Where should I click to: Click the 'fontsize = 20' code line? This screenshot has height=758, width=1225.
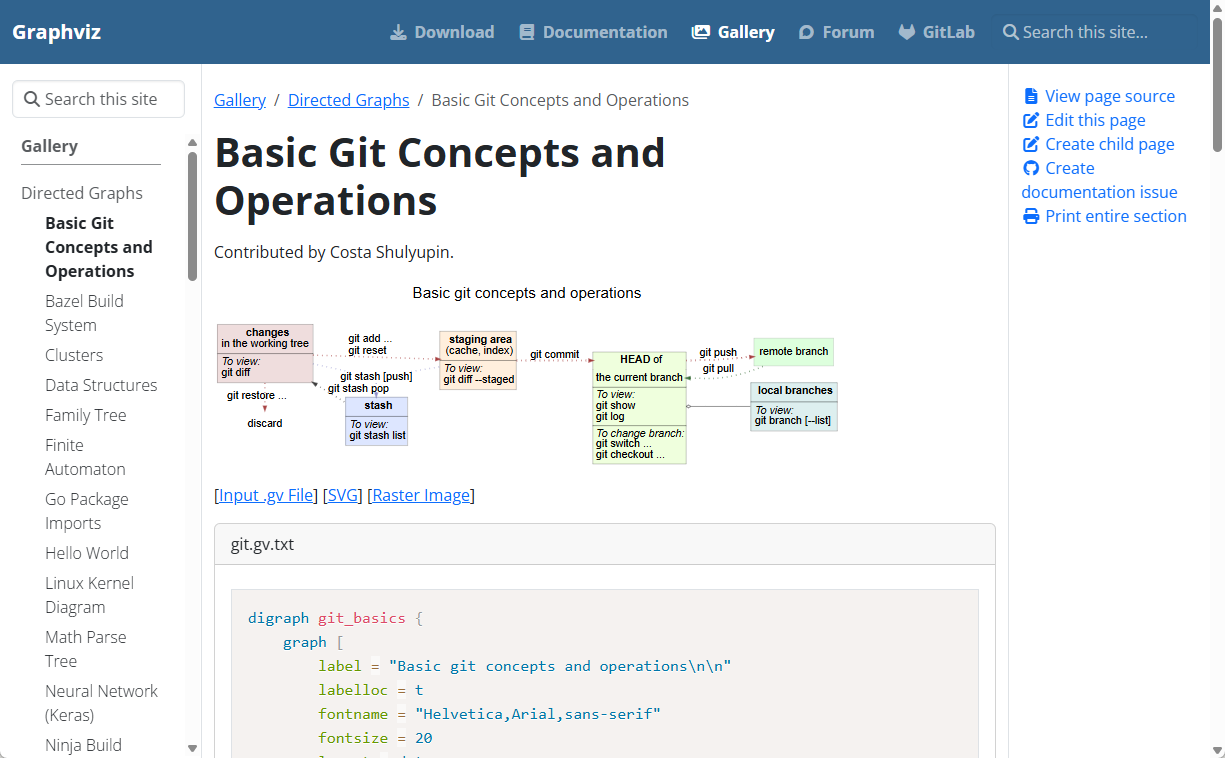375,738
